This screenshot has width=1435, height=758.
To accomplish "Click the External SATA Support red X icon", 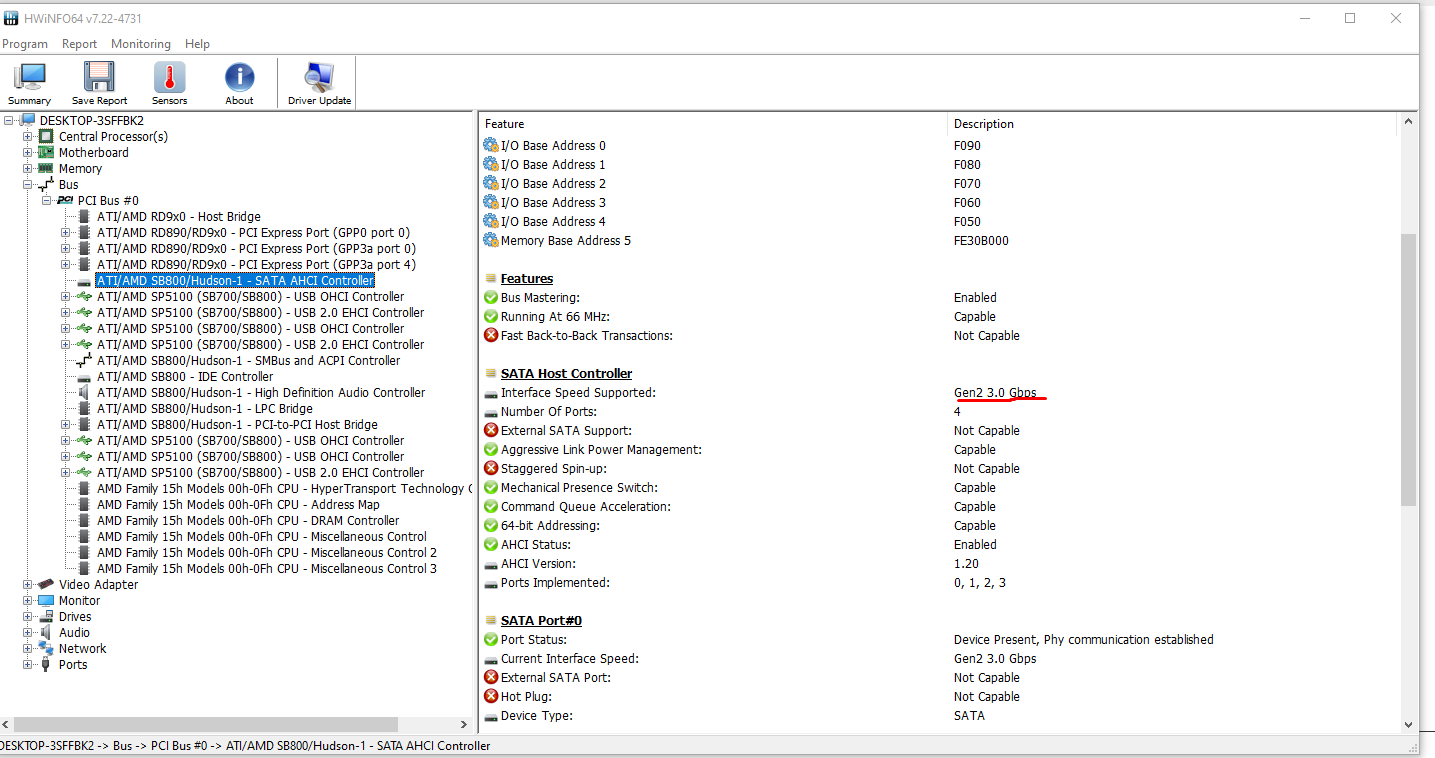I will tap(491, 430).
